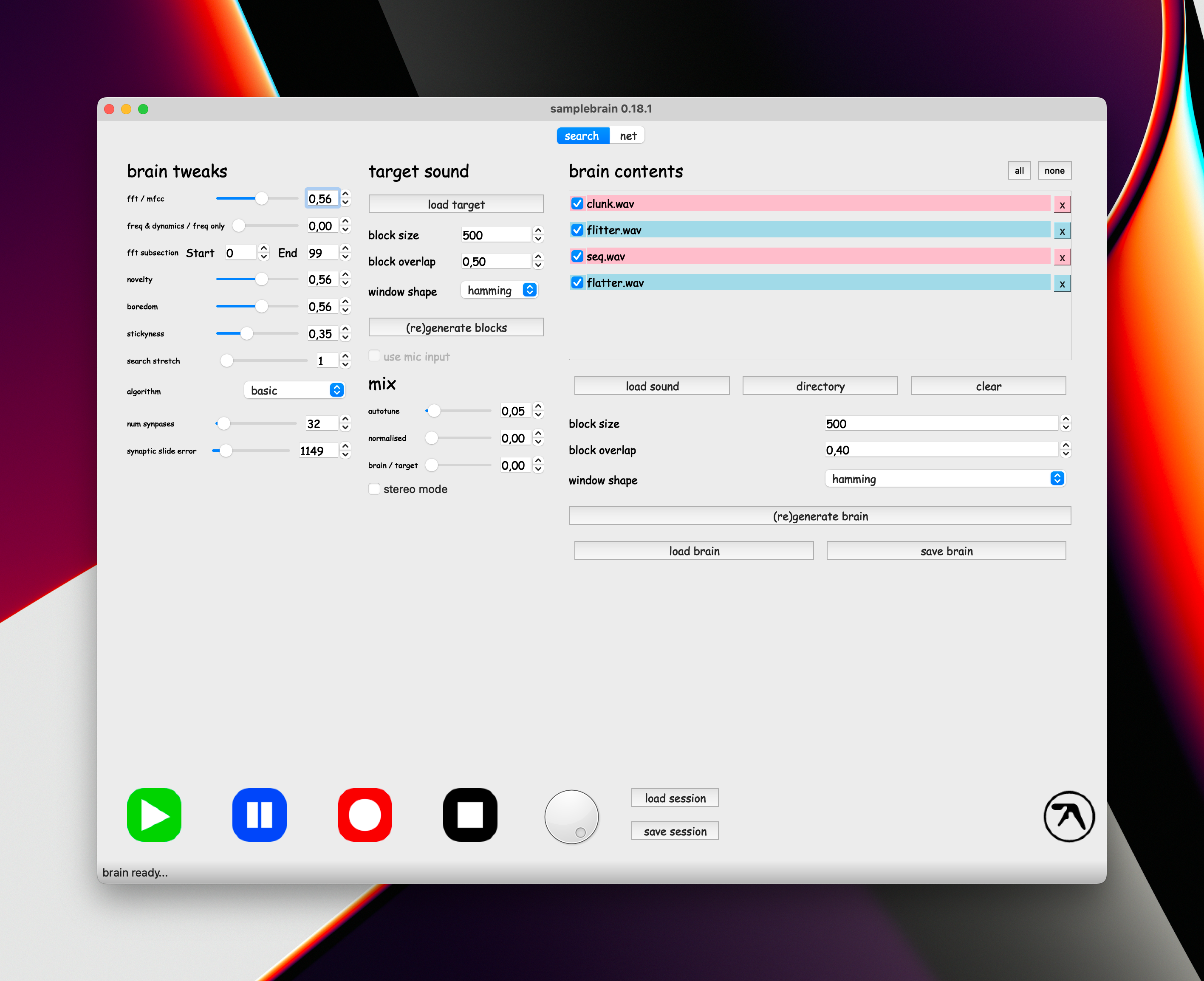
Task: Switch to the net tab
Action: [x=627, y=135]
